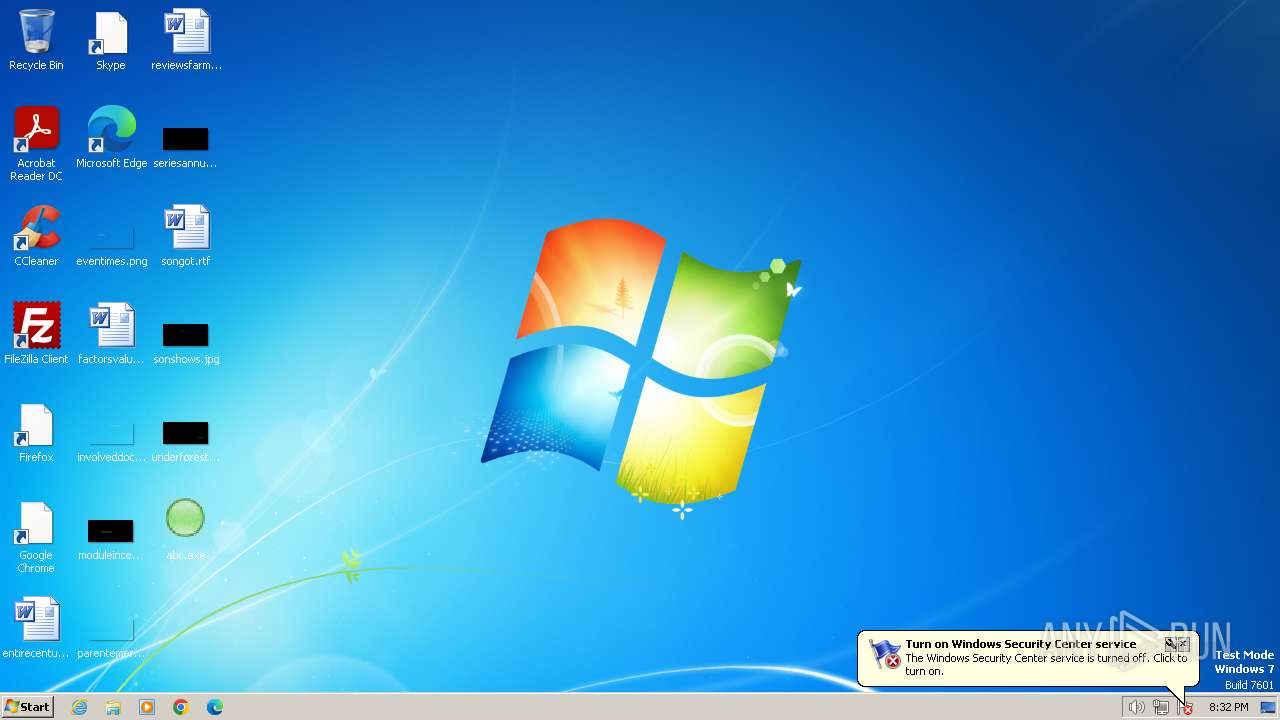The height and width of the screenshot is (720, 1280).
Task: Select the Firefox desktop shortcut
Action: tap(36, 432)
